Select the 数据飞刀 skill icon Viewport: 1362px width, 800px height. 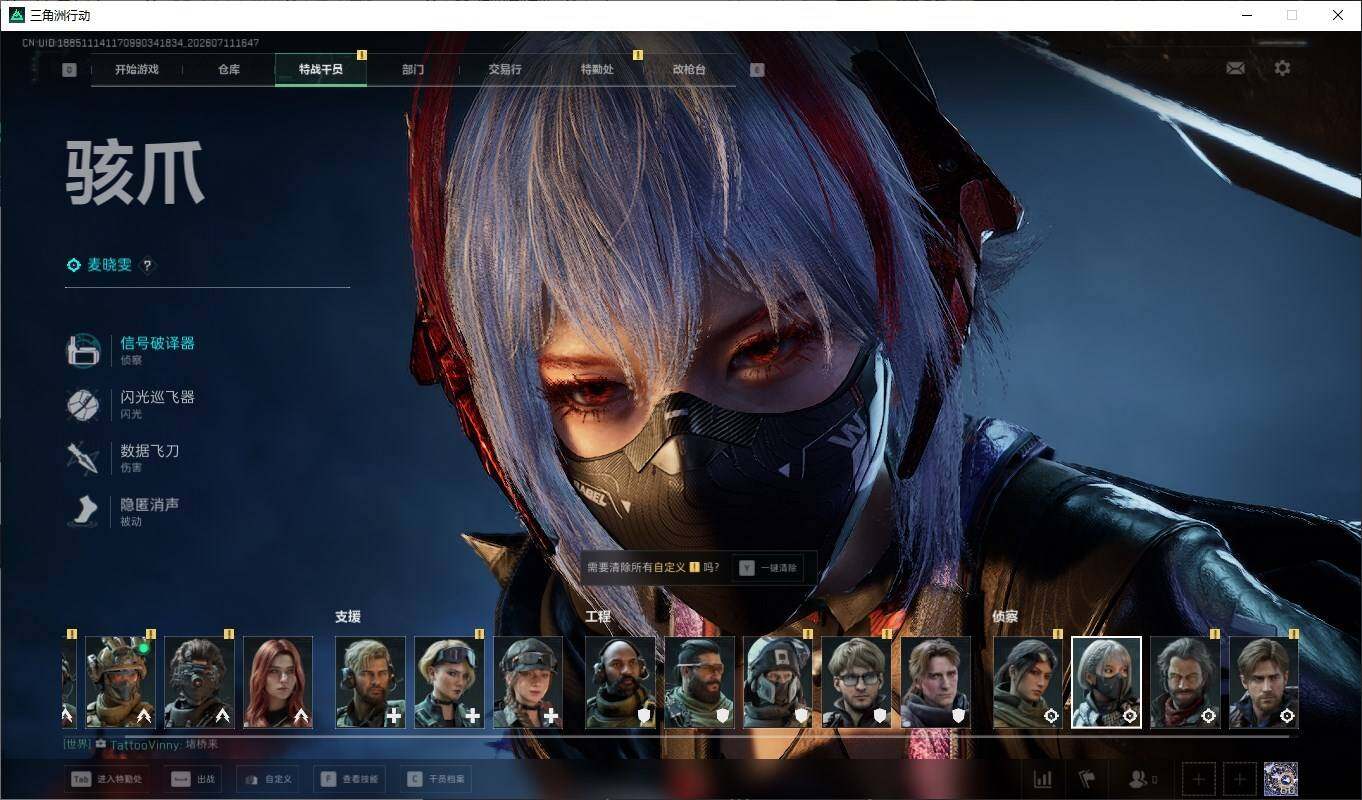tap(83, 459)
